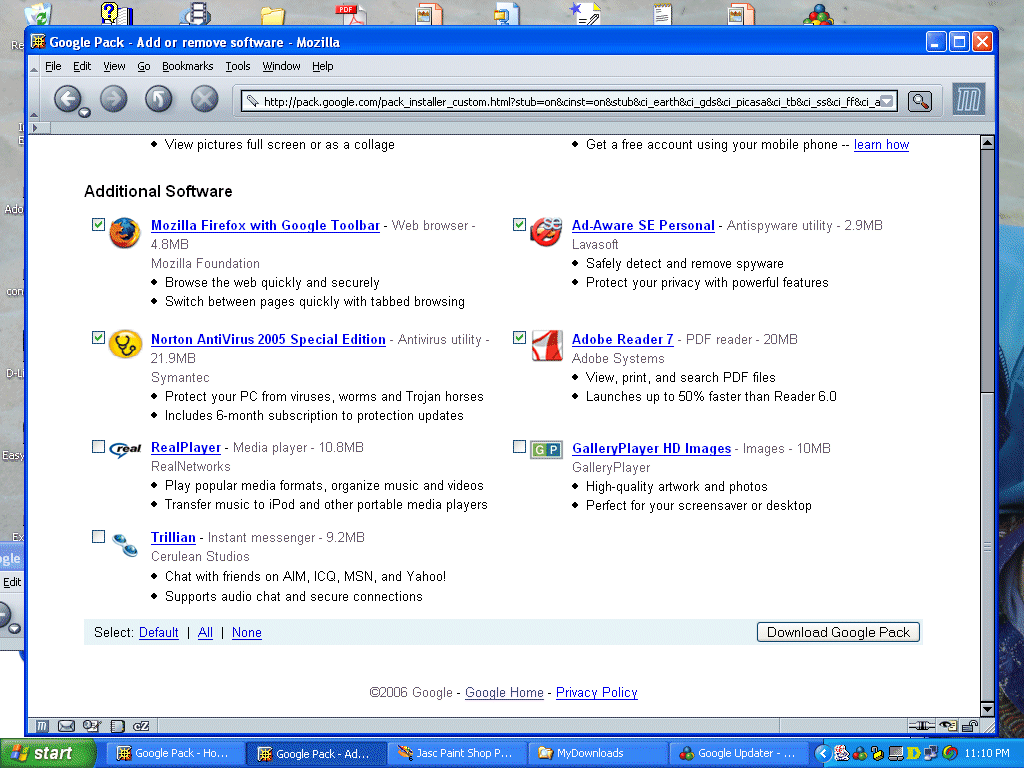
Task: Click the GalleryPlayer GP icon
Action: click(546, 449)
